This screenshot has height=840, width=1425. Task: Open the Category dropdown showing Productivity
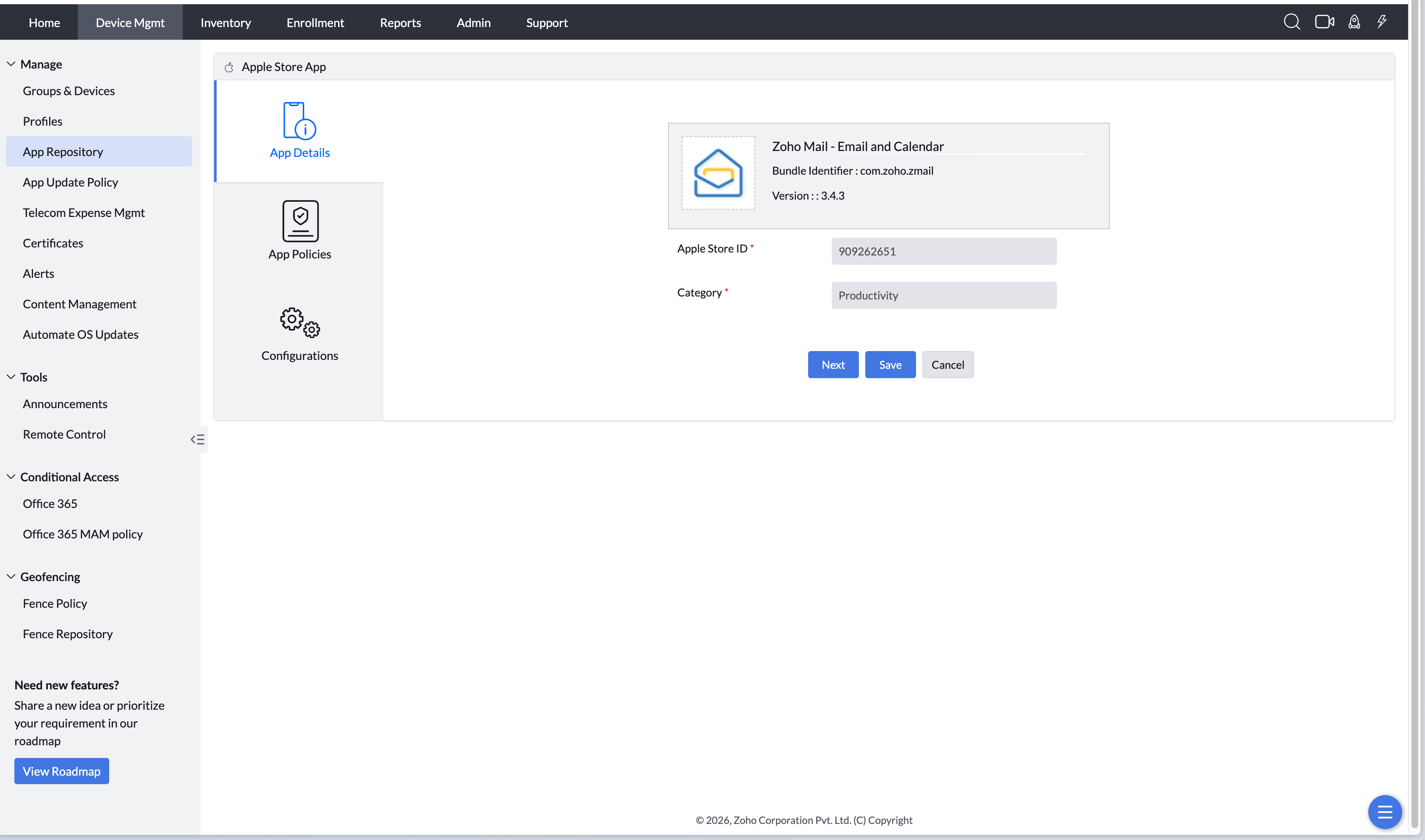point(944,295)
